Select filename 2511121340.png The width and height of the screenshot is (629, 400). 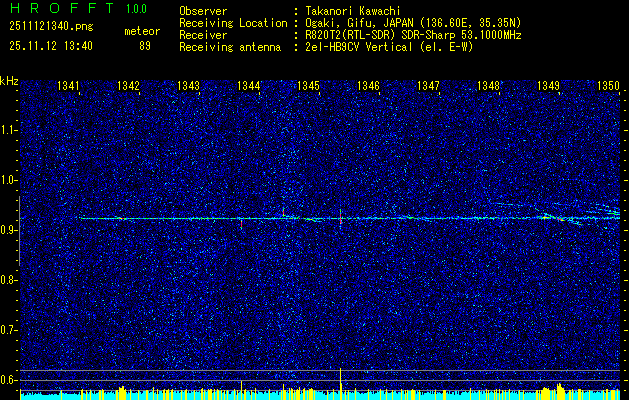pos(51,27)
